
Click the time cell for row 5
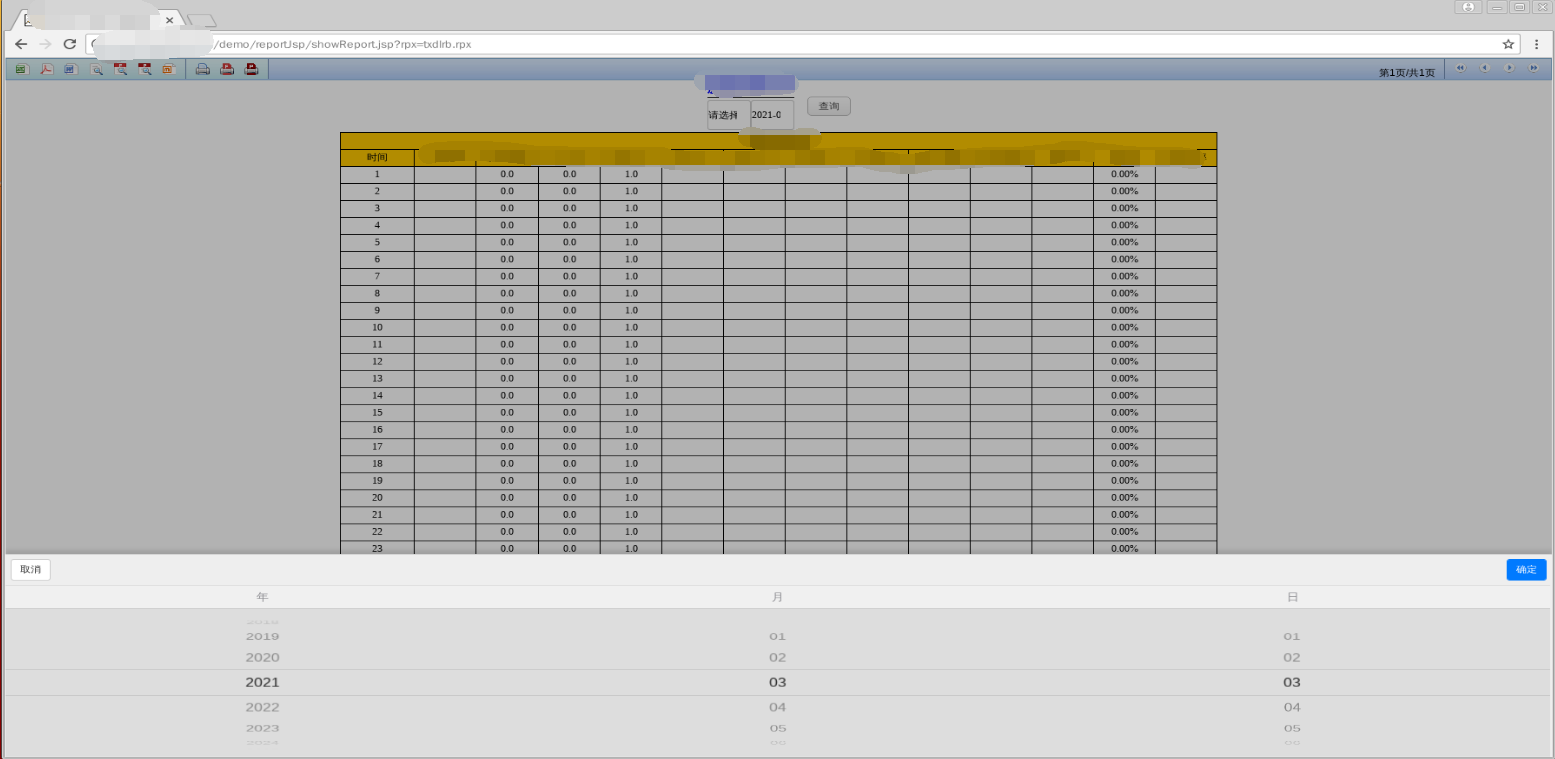click(377, 243)
